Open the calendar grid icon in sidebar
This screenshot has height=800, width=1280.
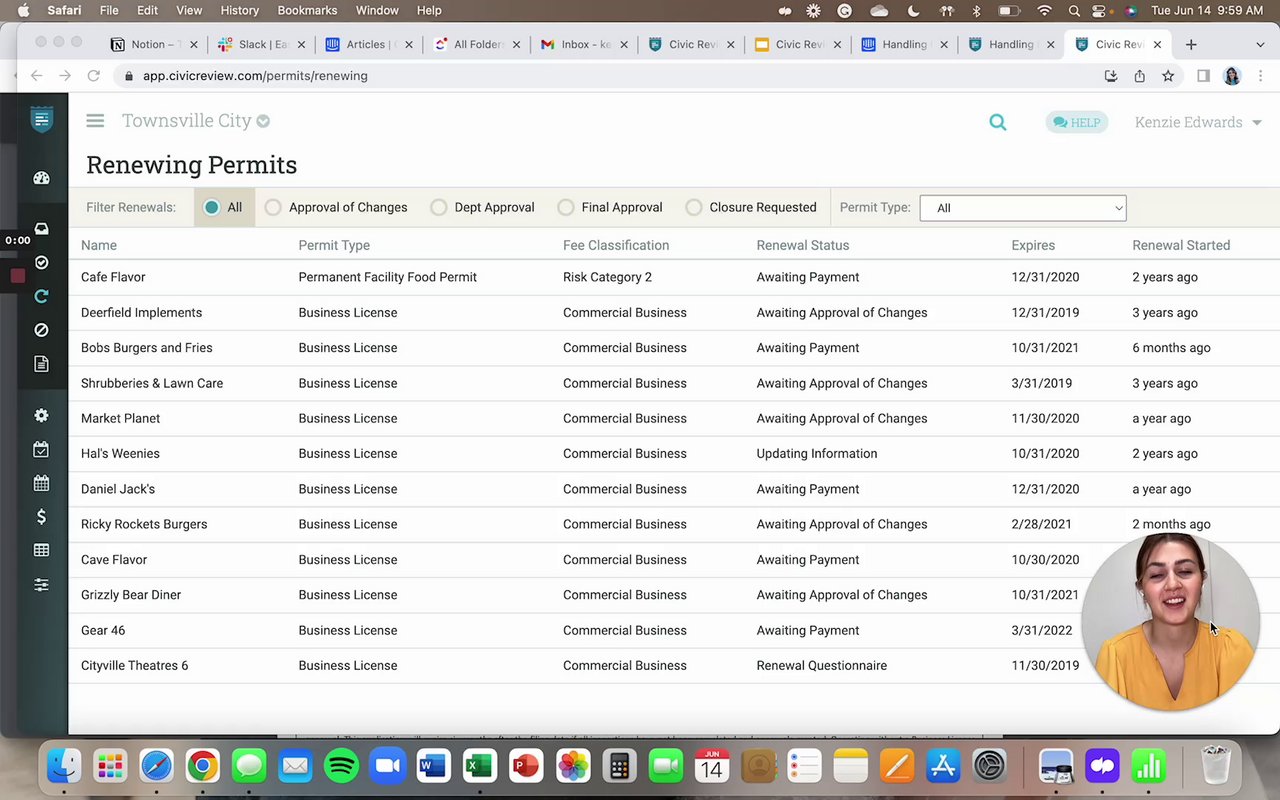tap(41, 483)
